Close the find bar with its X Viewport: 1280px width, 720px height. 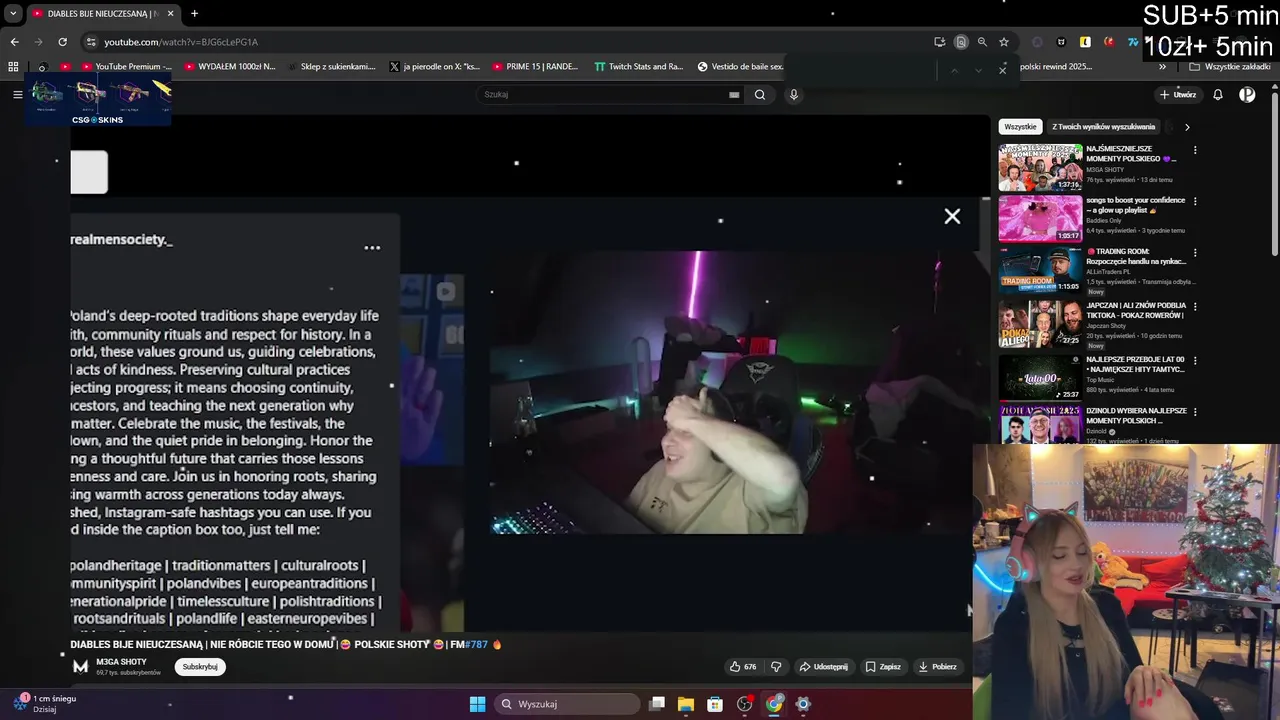coord(1002,70)
